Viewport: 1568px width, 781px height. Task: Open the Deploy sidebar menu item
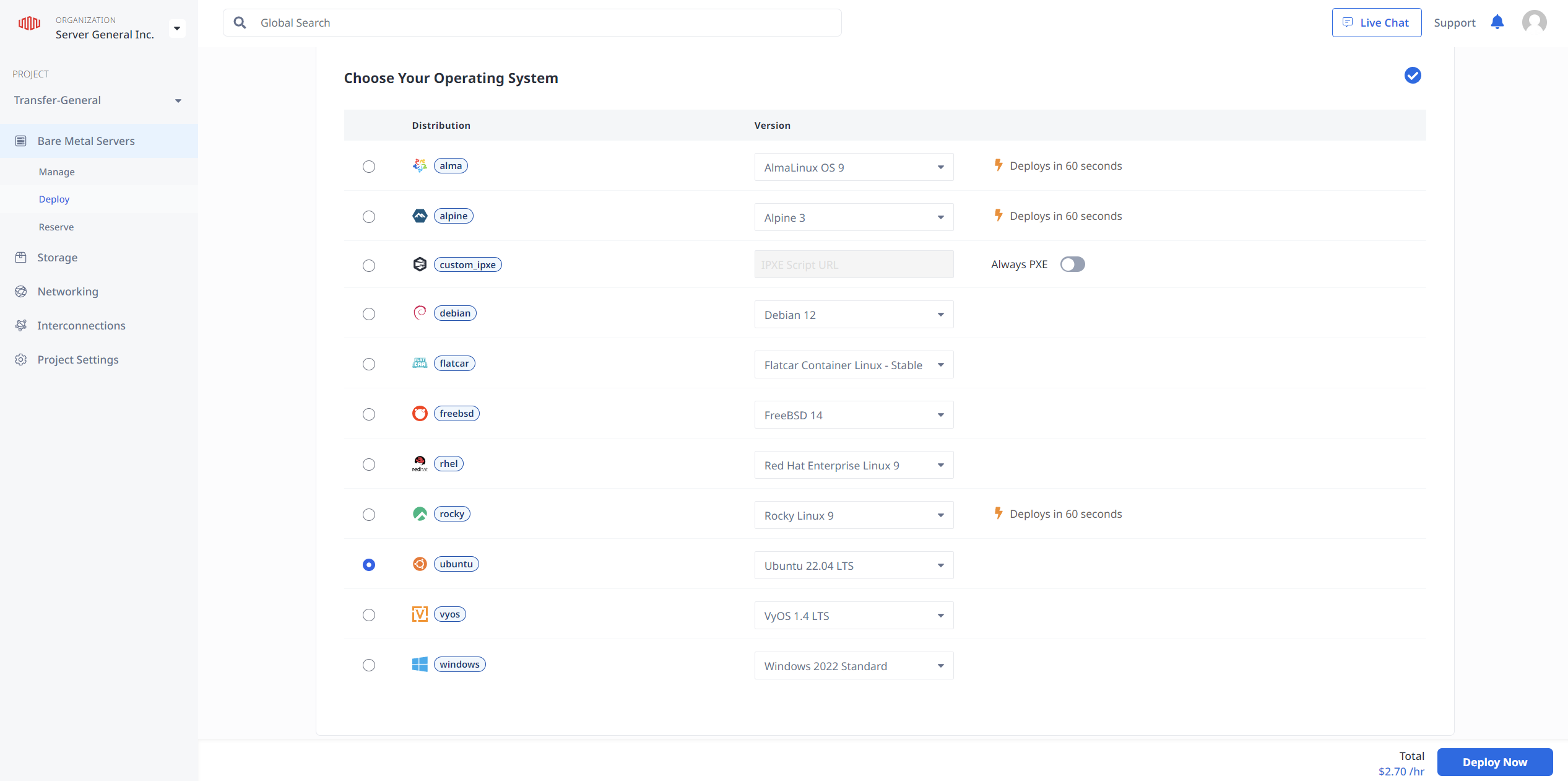54,199
